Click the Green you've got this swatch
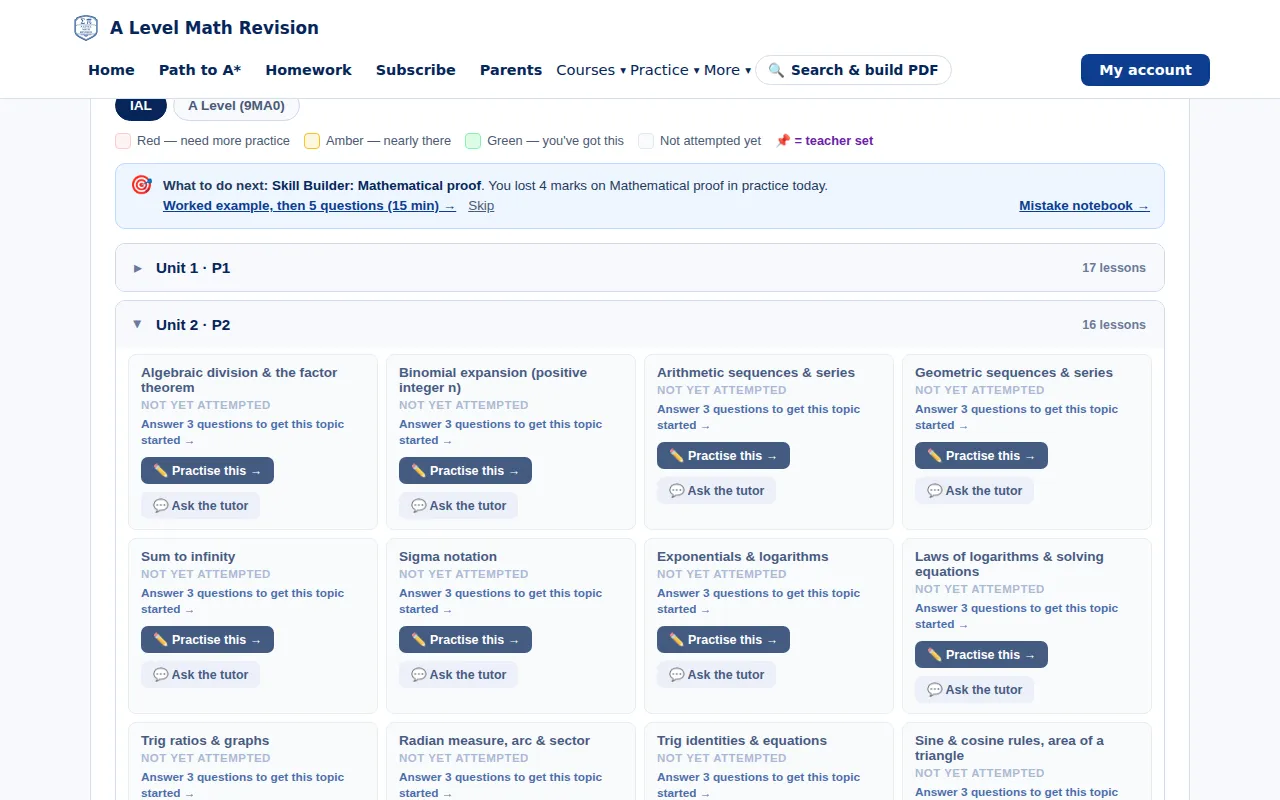The height and width of the screenshot is (800, 1280). click(x=473, y=141)
